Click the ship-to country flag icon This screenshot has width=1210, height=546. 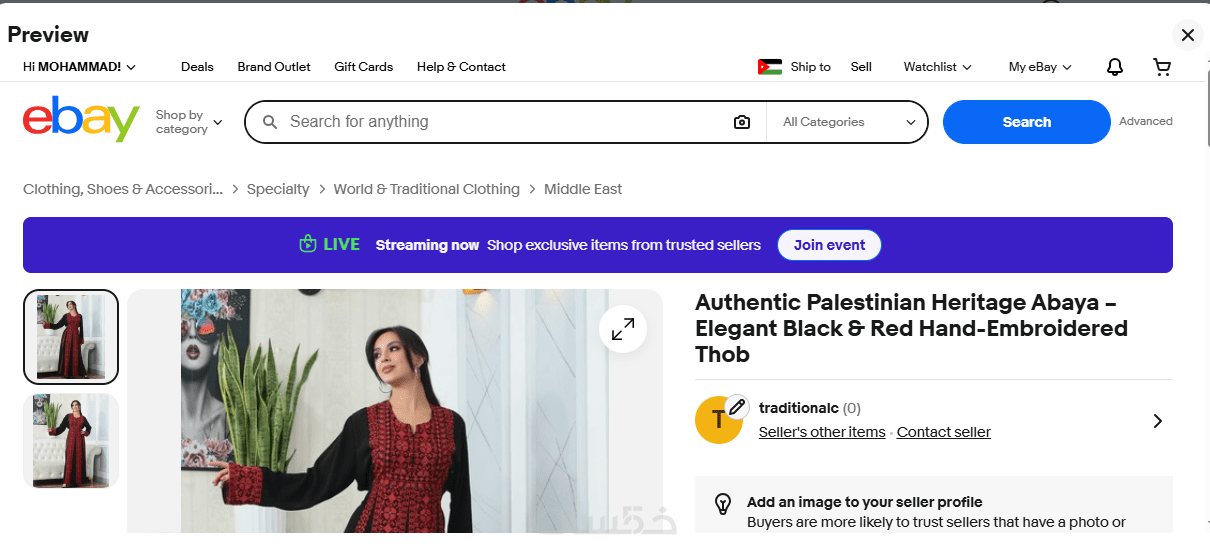pos(769,67)
